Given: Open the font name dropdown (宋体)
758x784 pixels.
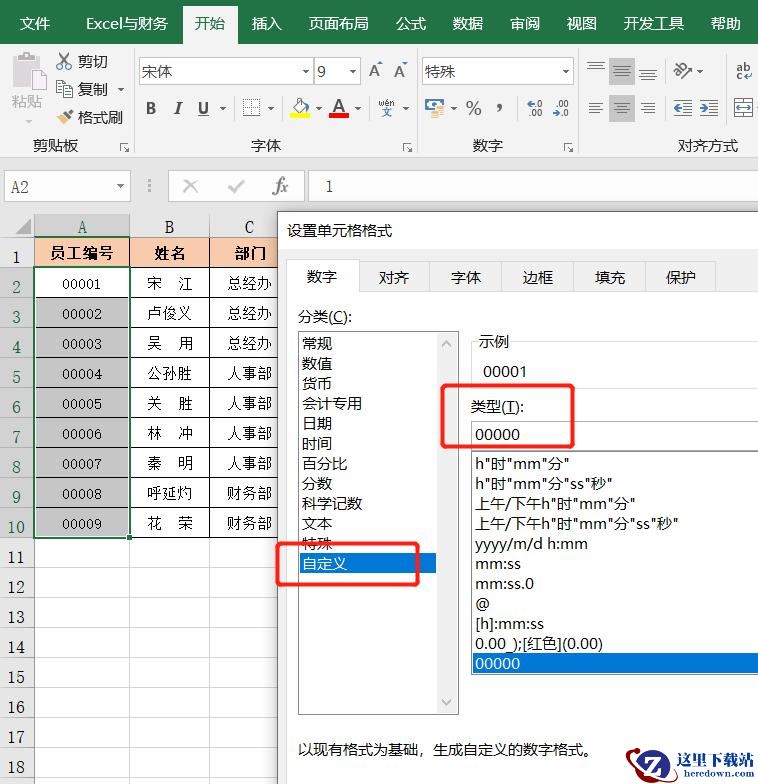Looking at the screenshot, I should 306,72.
